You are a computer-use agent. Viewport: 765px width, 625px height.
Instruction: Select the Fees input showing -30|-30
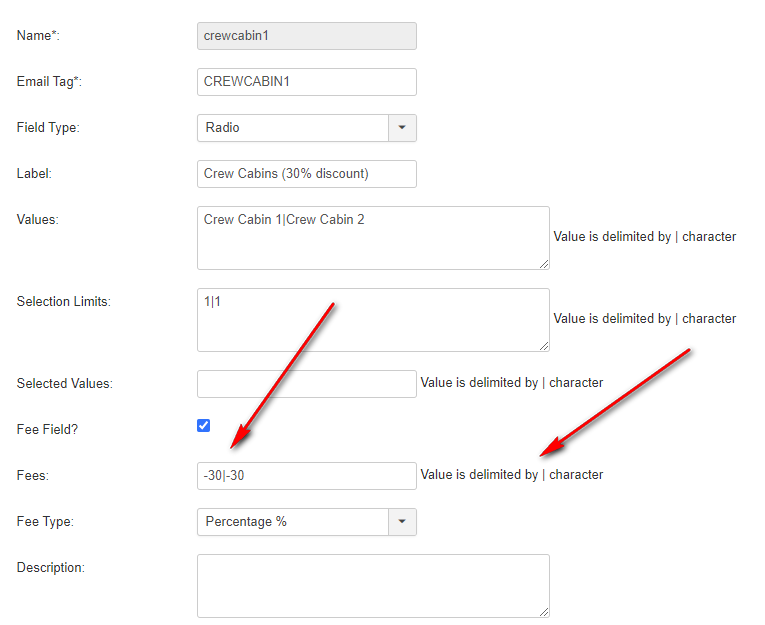click(306, 476)
